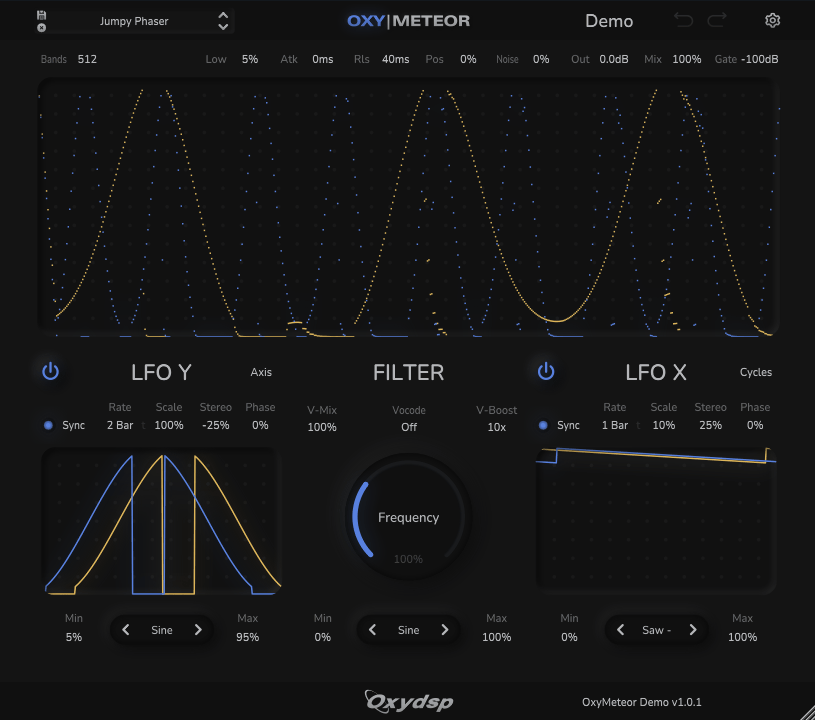The image size is (815, 720).
Task: Click the Frequency filter knob
Action: [409, 517]
